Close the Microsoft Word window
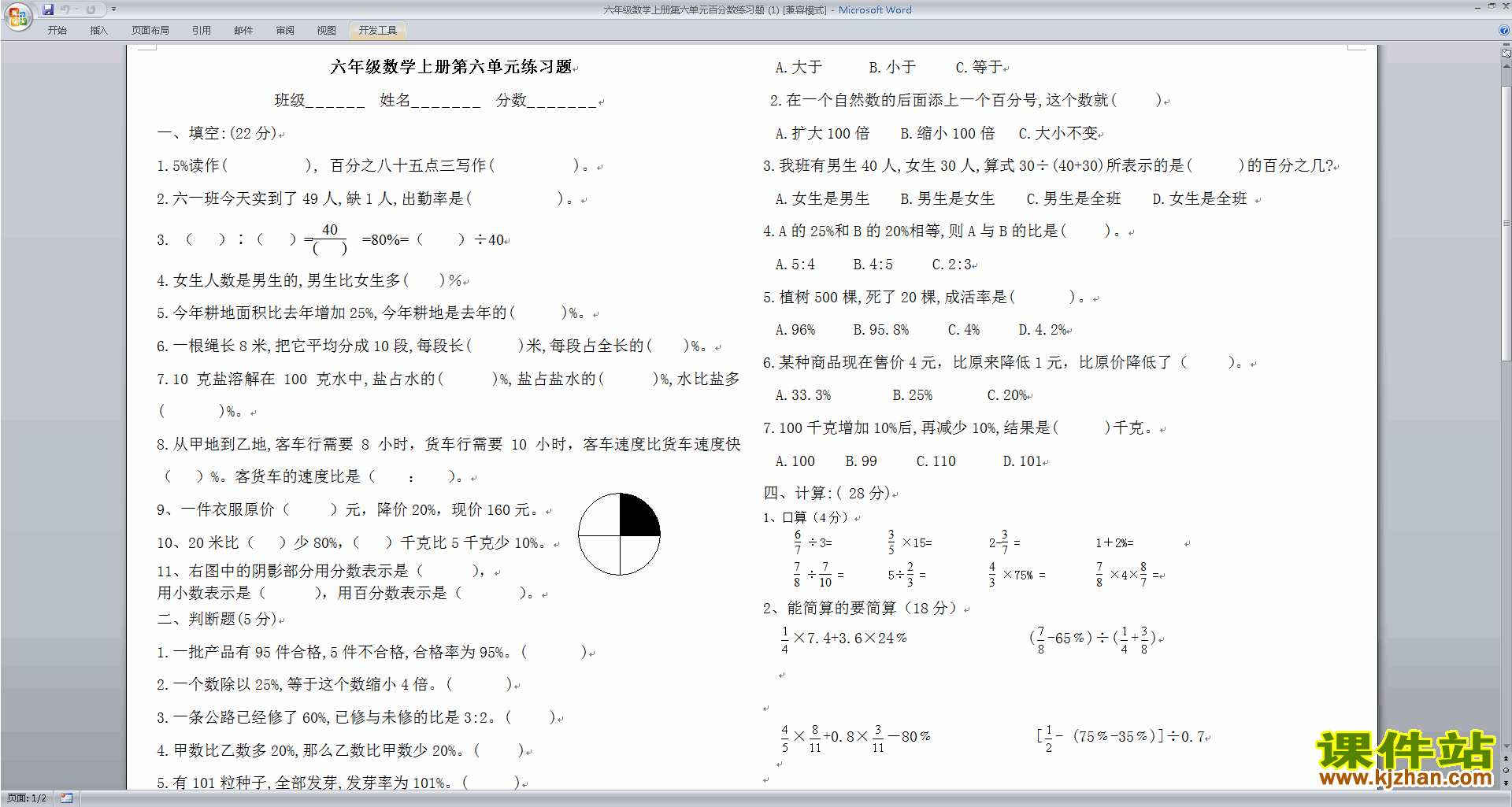The image size is (1512, 807). [x=1505, y=7]
